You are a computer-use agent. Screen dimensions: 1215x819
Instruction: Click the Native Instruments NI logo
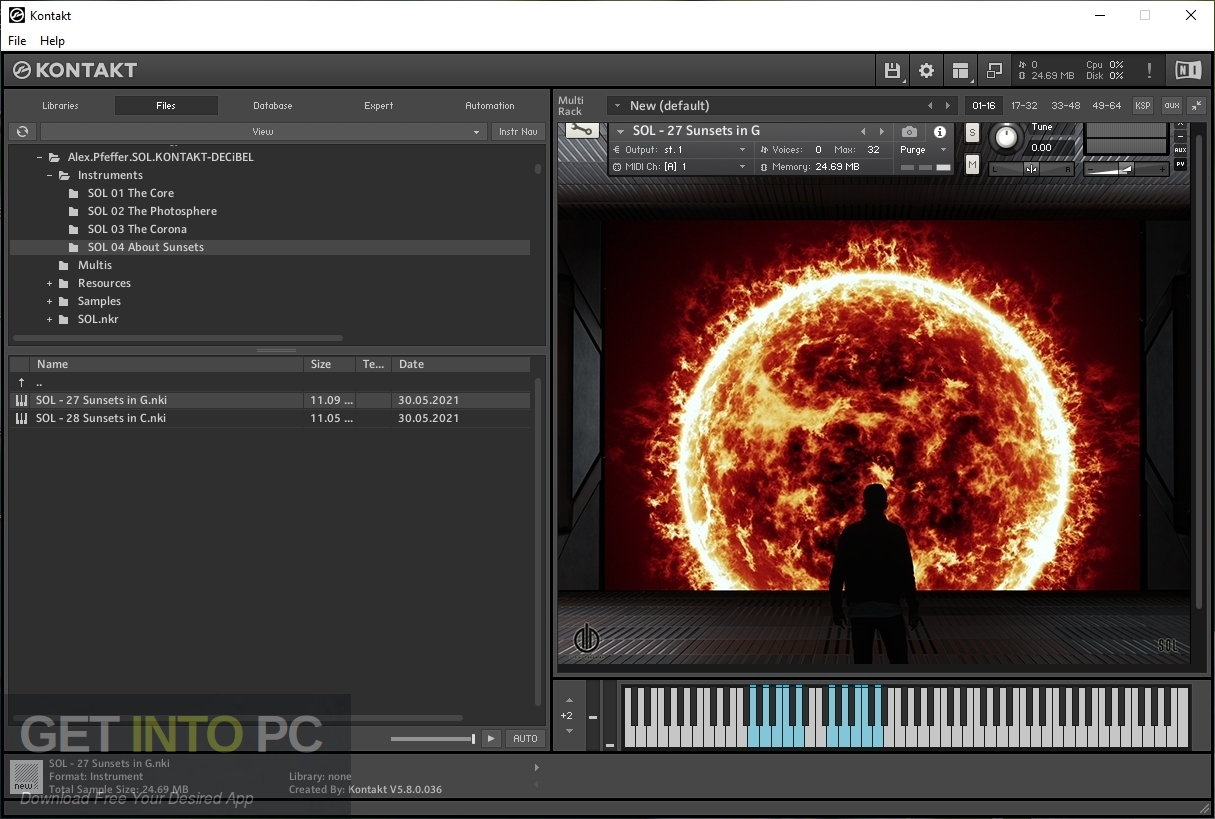(x=1188, y=70)
